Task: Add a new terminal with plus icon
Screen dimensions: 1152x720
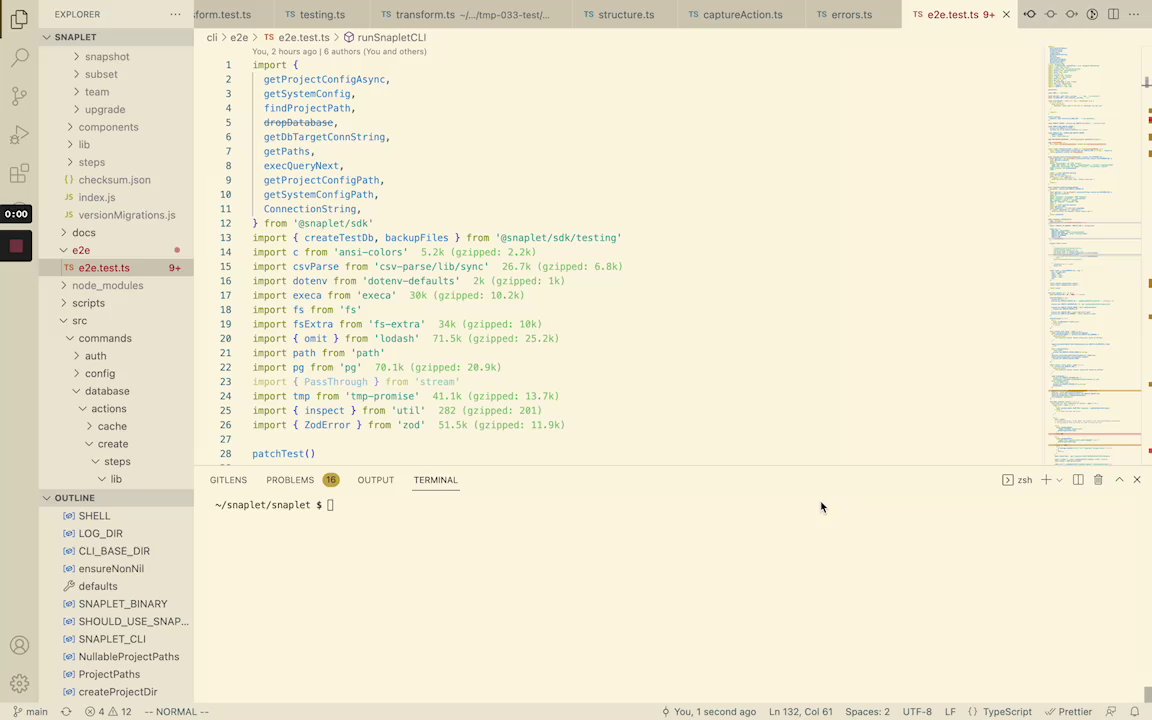Action: [x=1045, y=480]
